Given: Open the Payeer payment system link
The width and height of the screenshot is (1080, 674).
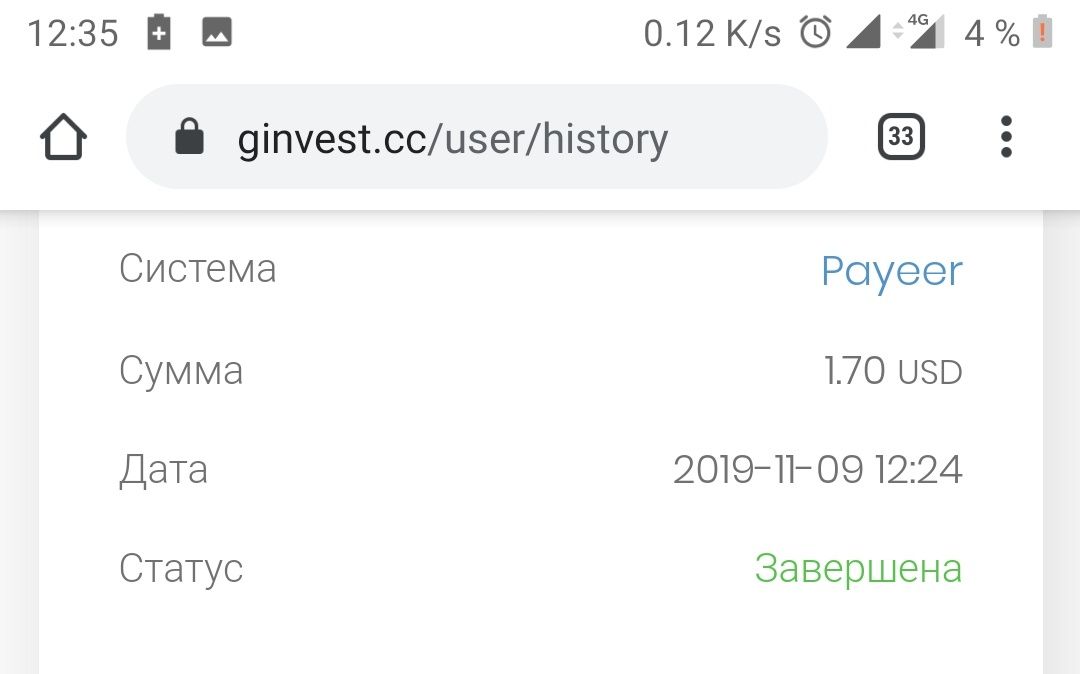Looking at the screenshot, I should click(892, 271).
